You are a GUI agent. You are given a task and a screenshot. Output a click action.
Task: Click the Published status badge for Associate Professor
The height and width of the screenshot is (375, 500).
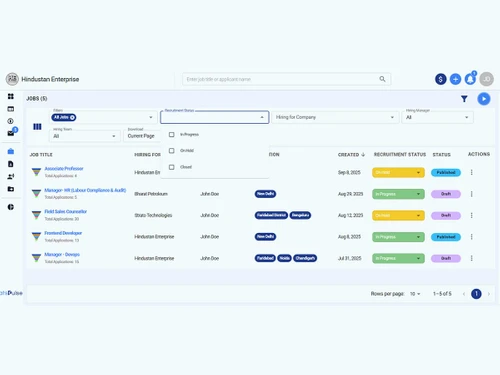446,172
